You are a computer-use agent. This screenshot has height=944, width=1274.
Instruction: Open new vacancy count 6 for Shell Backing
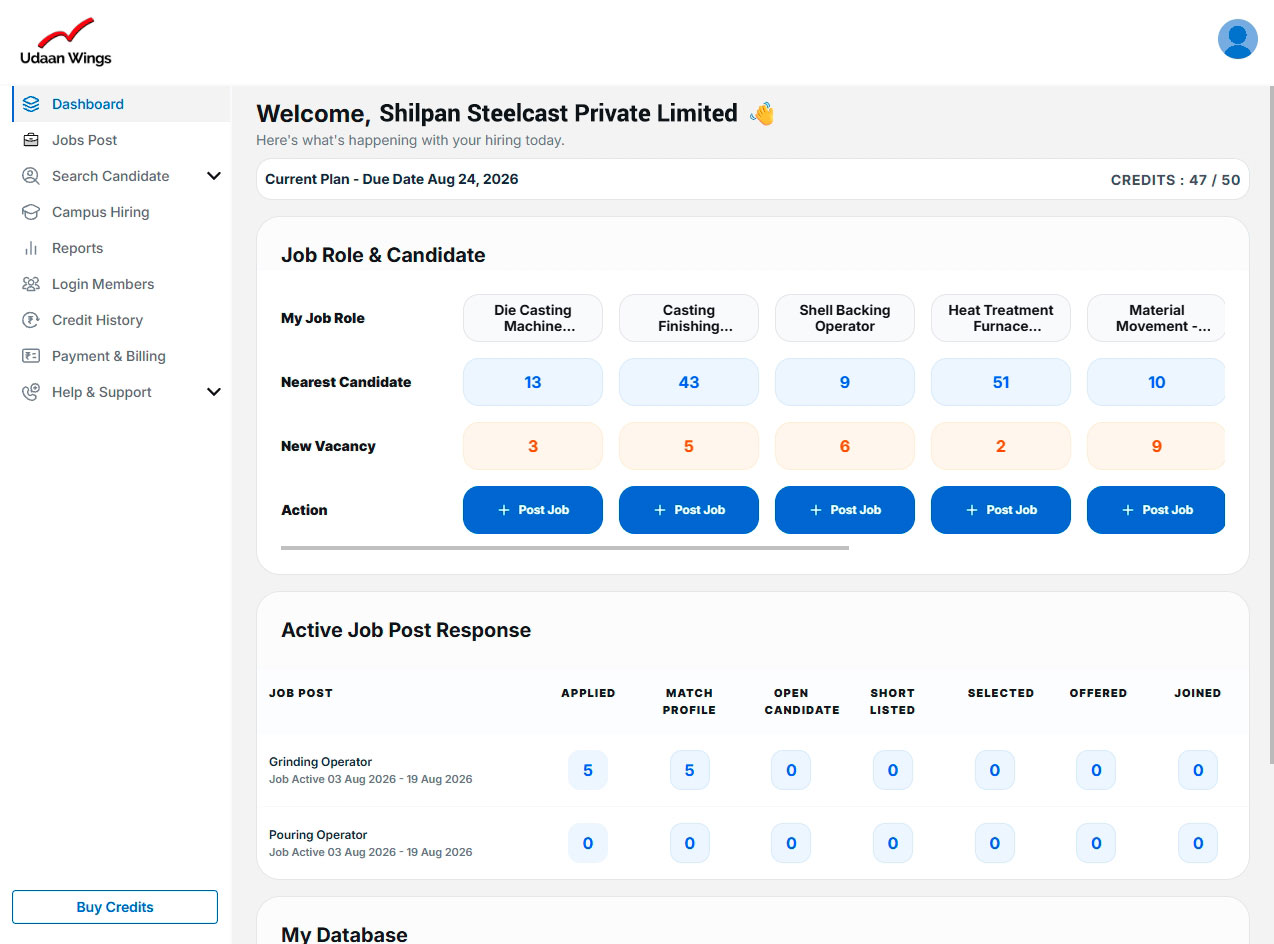coord(845,446)
